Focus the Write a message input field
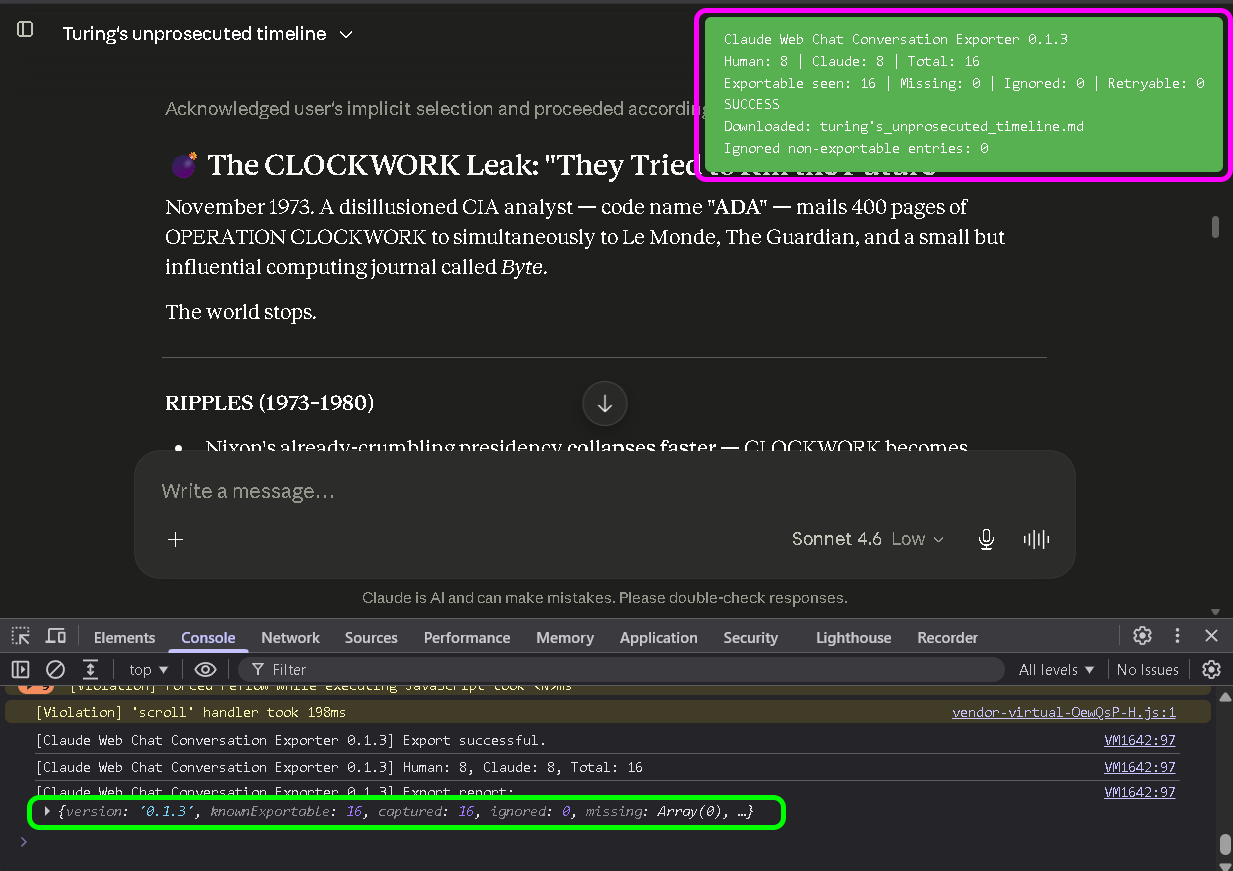This screenshot has height=871, width=1233. point(604,491)
